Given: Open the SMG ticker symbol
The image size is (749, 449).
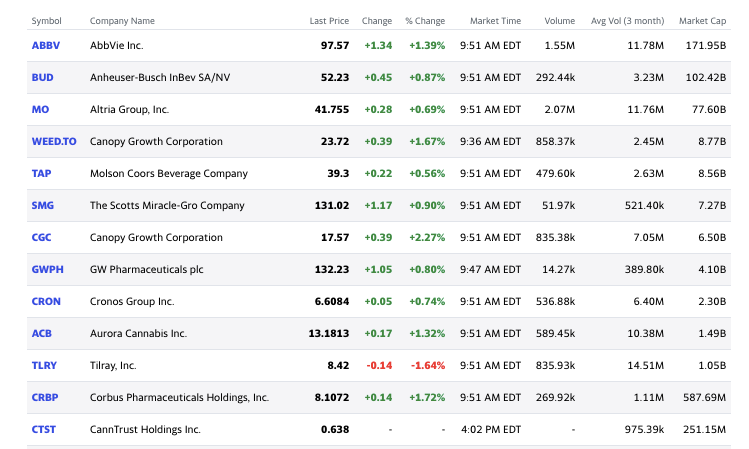Looking at the screenshot, I should (x=43, y=205).
